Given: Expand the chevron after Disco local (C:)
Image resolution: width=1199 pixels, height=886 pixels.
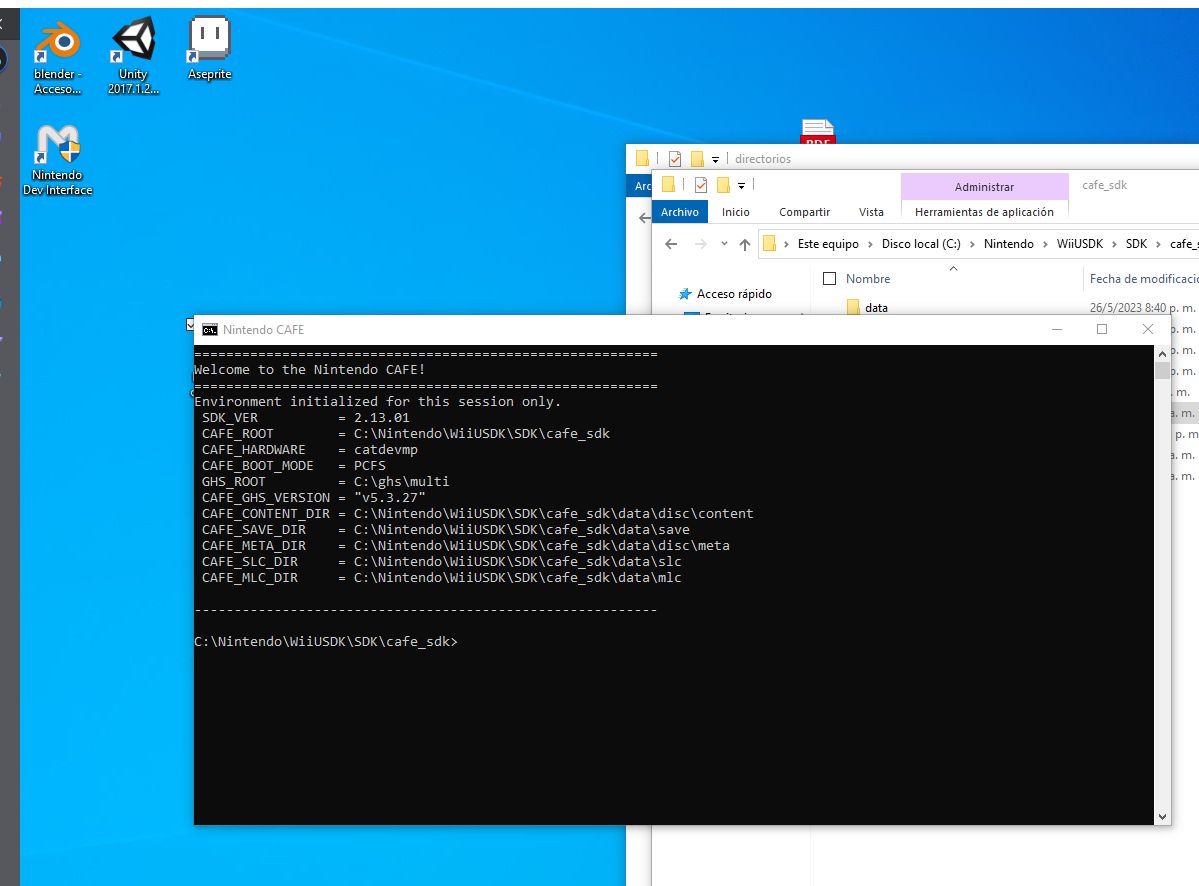Looking at the screenshot, I should [x=972, y=244].
